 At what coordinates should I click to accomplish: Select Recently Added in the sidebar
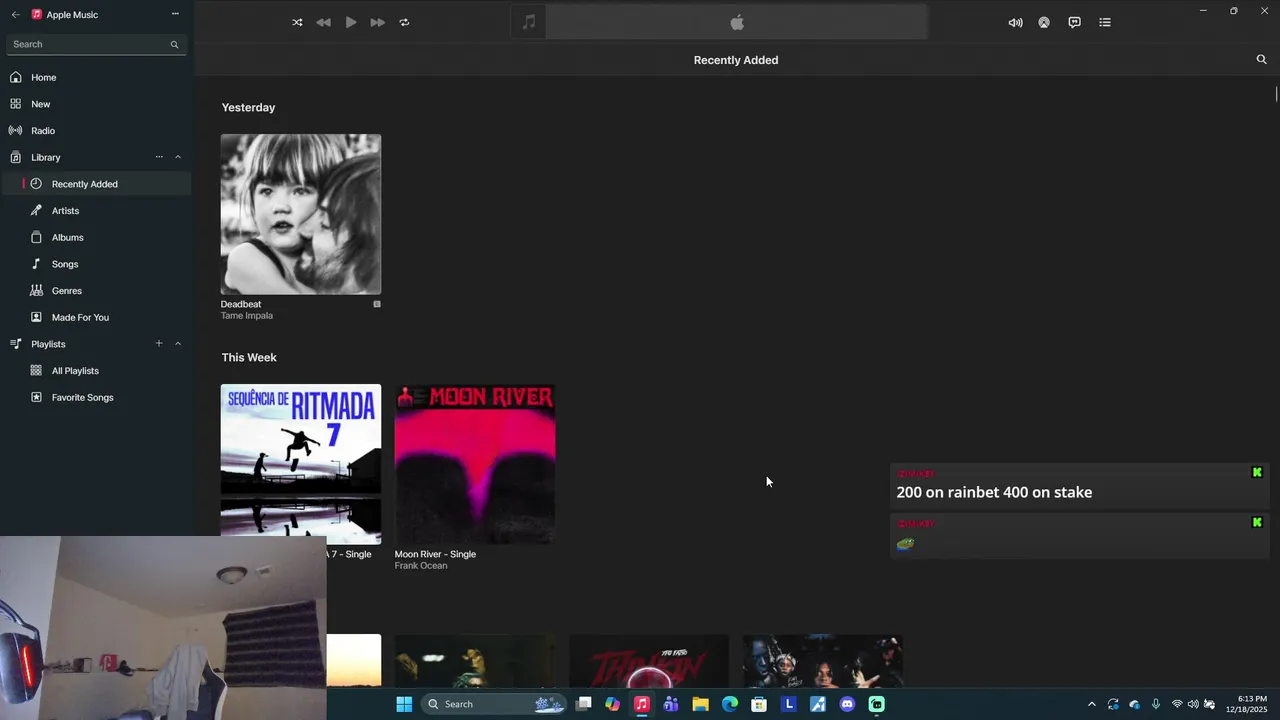(x=96, y=184)
